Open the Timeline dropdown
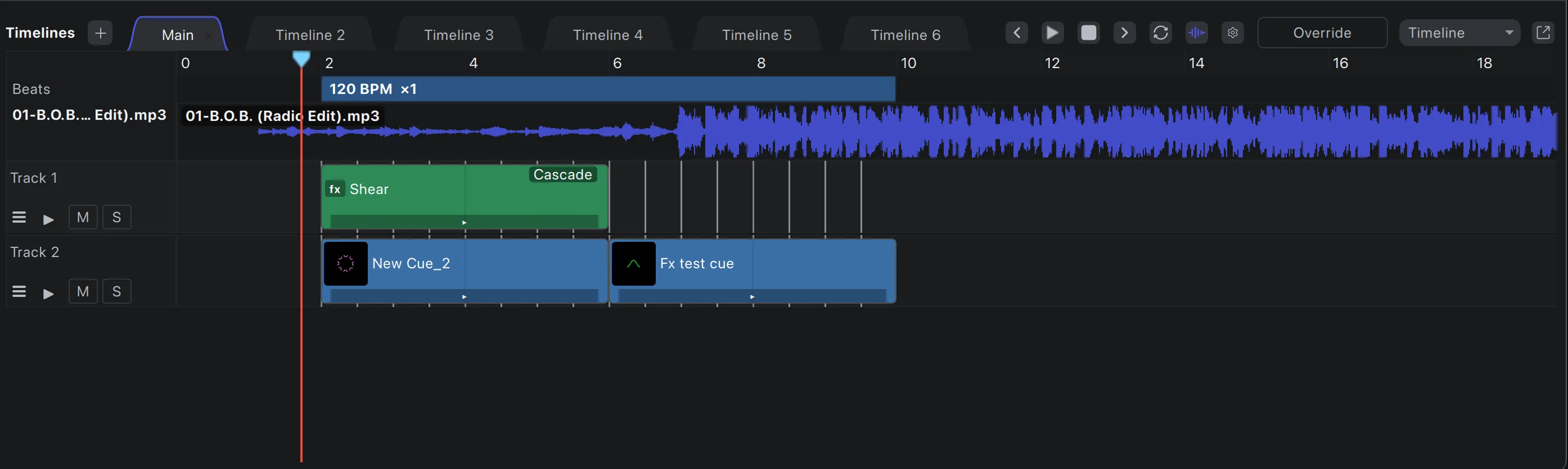 1459,33
